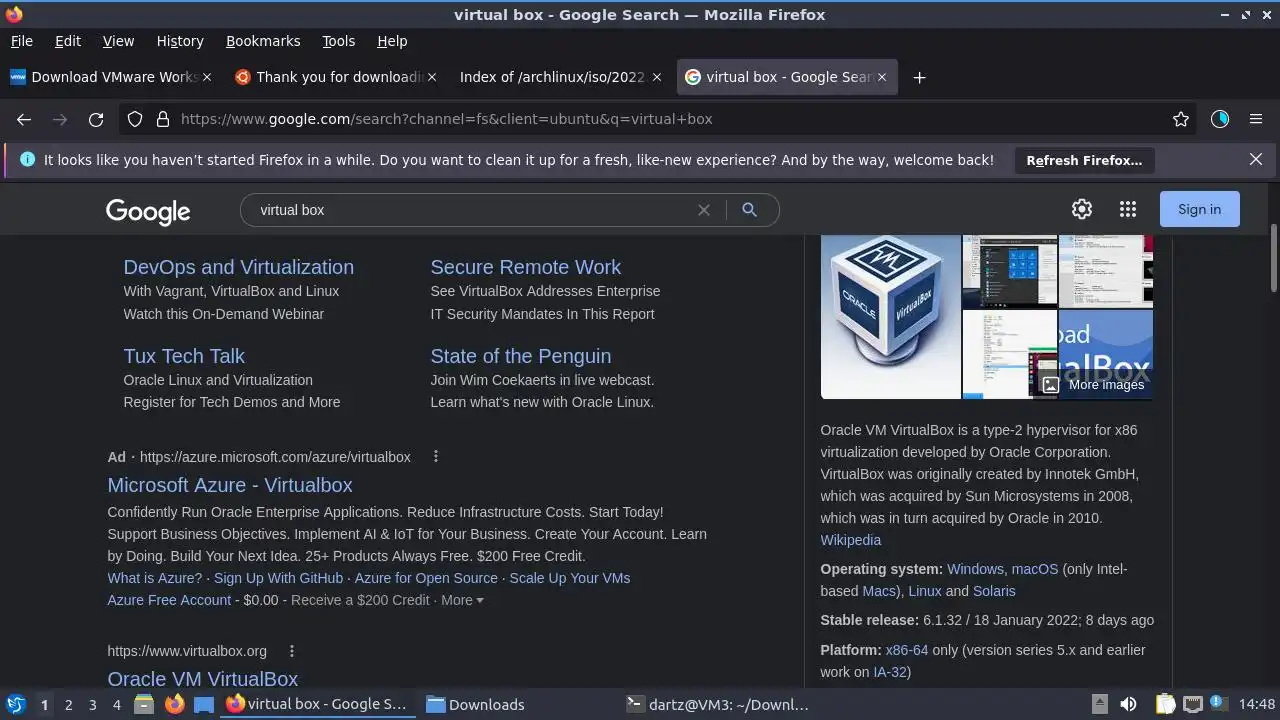This screenshot has width=1280, height=720.
Task: Switch to workspace 3
Action: click(92, 705)
